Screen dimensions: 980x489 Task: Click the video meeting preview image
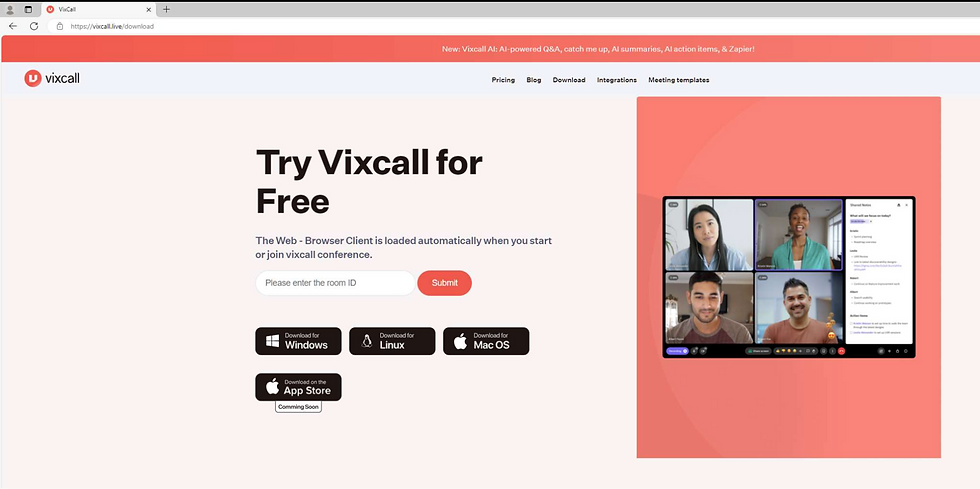tap(789, 277)
